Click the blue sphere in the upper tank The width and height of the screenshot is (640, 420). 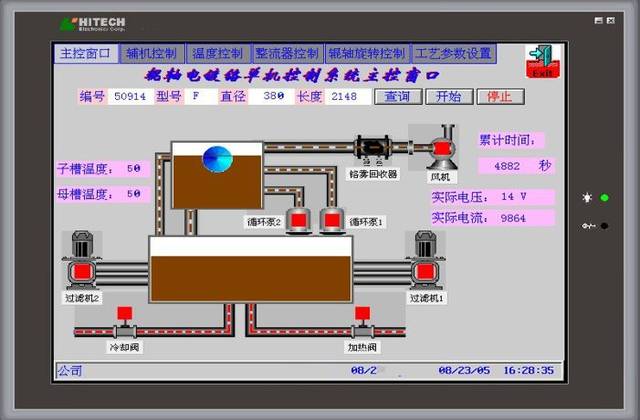pos(217,158)
